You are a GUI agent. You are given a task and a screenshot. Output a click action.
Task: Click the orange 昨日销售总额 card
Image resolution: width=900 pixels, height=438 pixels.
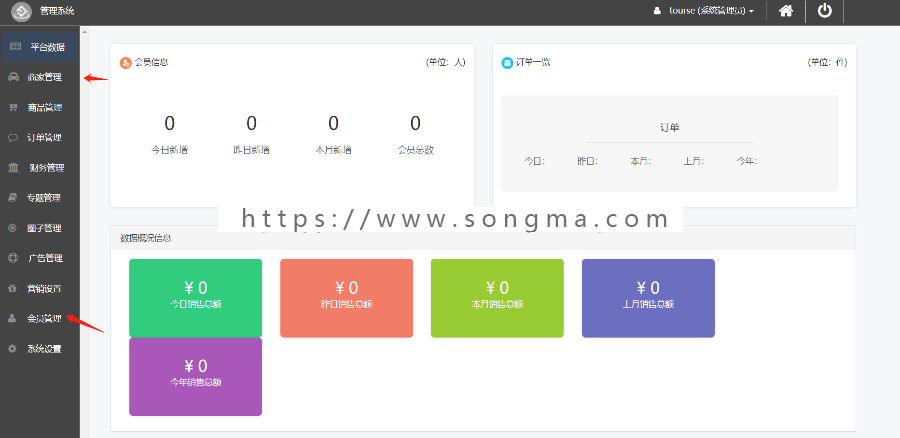point(347,298)
